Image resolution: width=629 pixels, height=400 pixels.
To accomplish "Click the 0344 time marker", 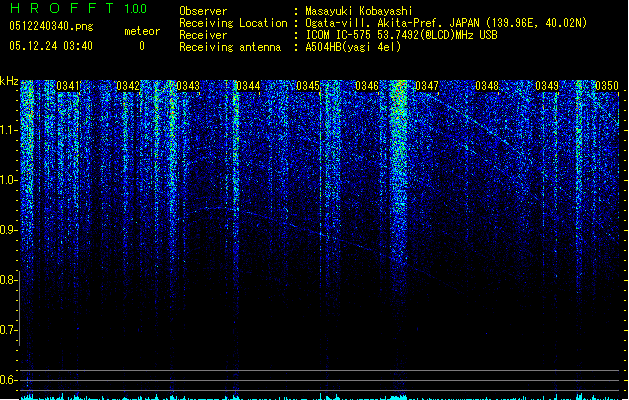I will point(248,86).
